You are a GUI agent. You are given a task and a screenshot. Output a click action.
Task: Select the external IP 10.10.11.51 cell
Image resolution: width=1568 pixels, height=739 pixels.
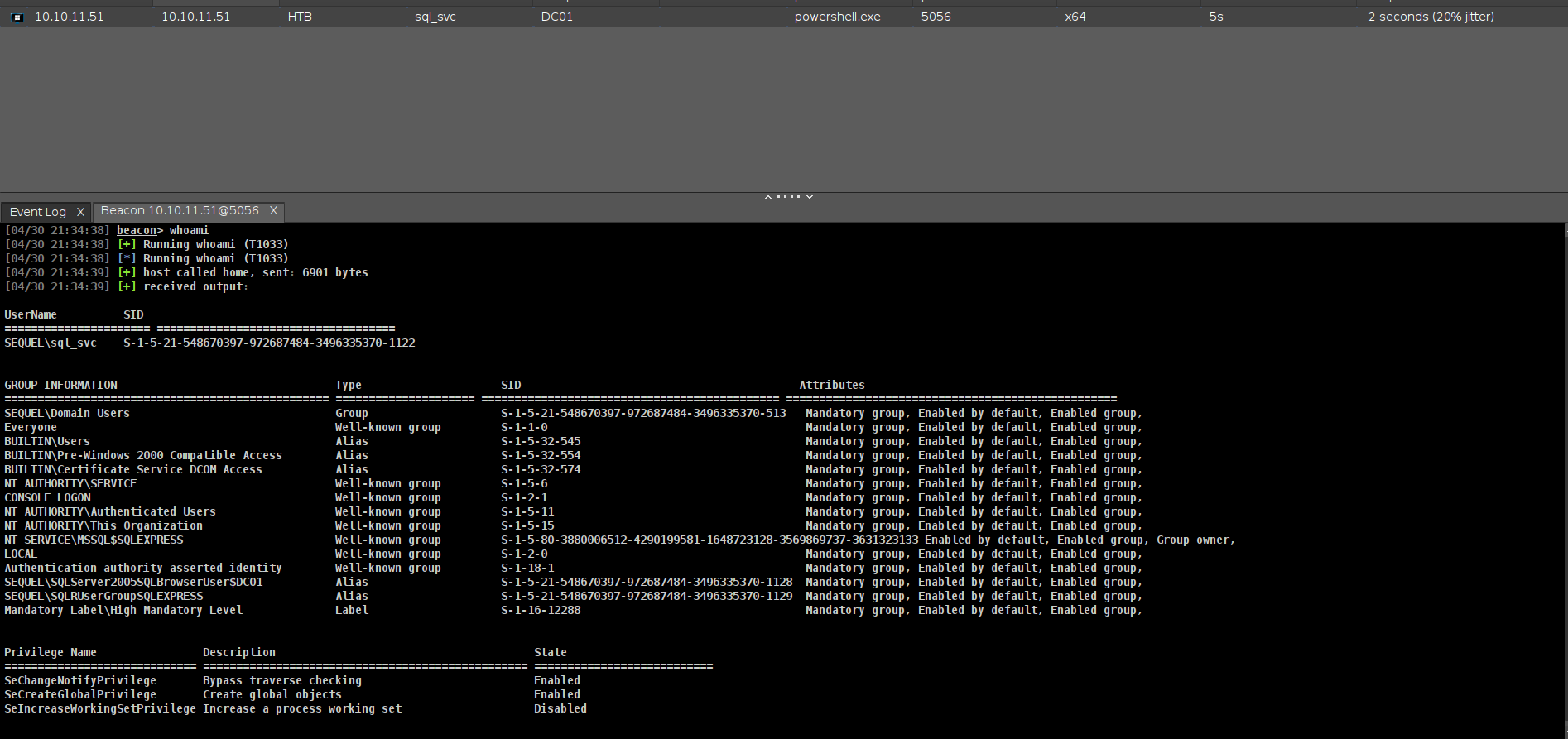point(70,17)
